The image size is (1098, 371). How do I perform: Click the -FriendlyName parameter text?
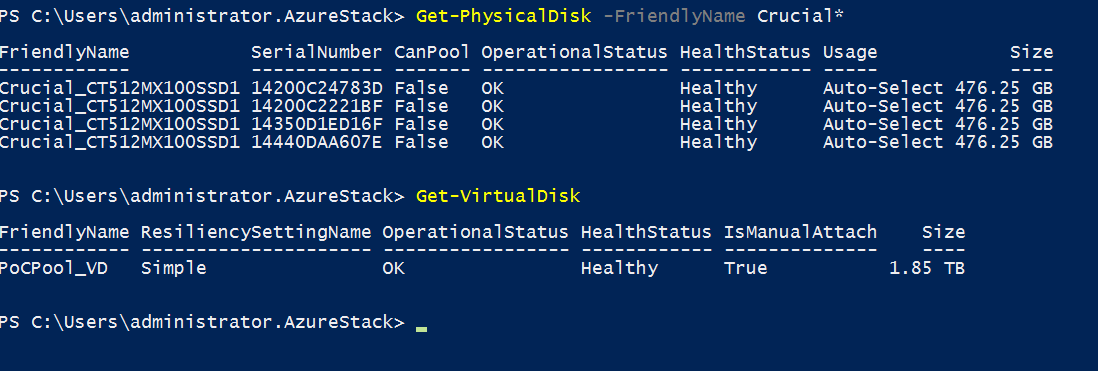[674, 16]
